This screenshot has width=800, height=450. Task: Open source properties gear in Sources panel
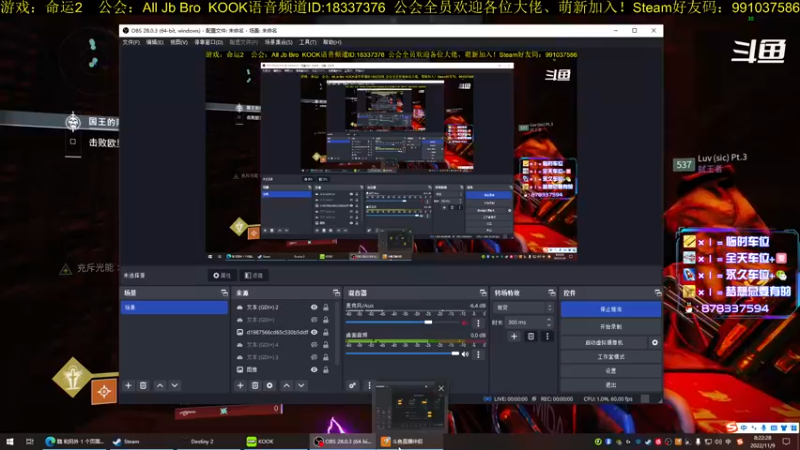point(270,386)
